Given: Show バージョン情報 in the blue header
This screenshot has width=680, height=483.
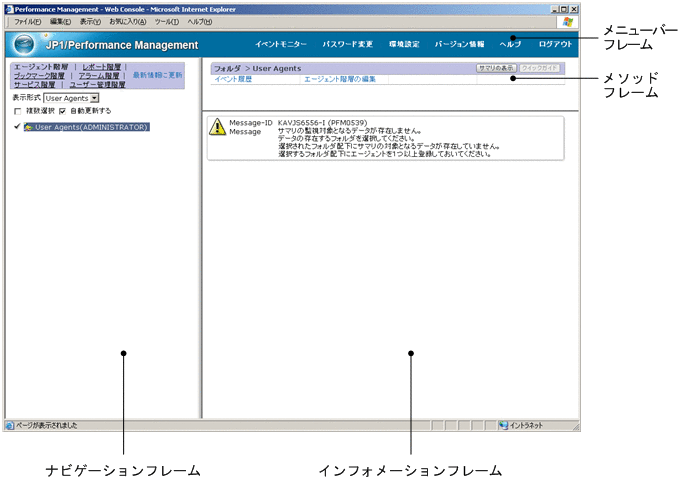Looking at the screenshot, I should 459,44.
